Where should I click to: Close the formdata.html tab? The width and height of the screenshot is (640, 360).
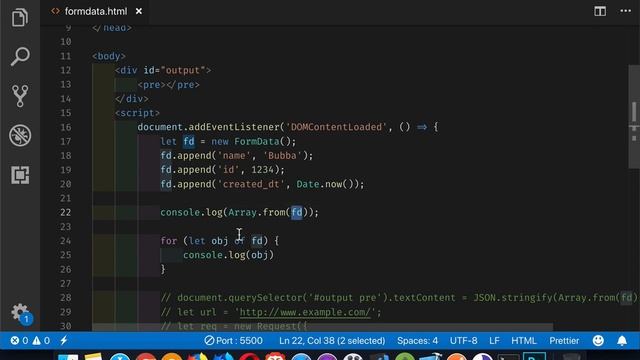[139, 11]
